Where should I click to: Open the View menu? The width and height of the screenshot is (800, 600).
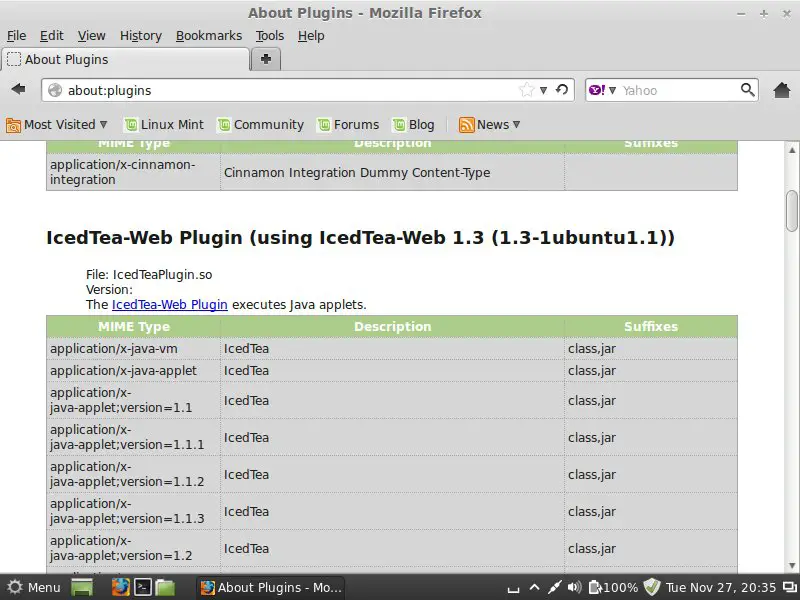[x=91, y=36]
